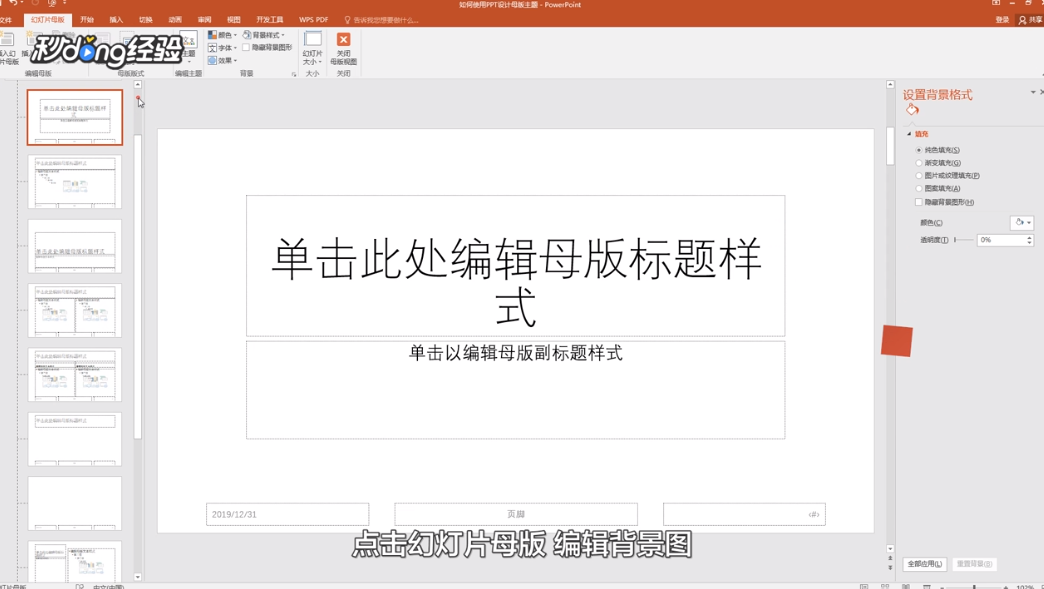This screenshot has width=1044, height=589.
Task: Click the Share person icon
Action: point(1023,20)
